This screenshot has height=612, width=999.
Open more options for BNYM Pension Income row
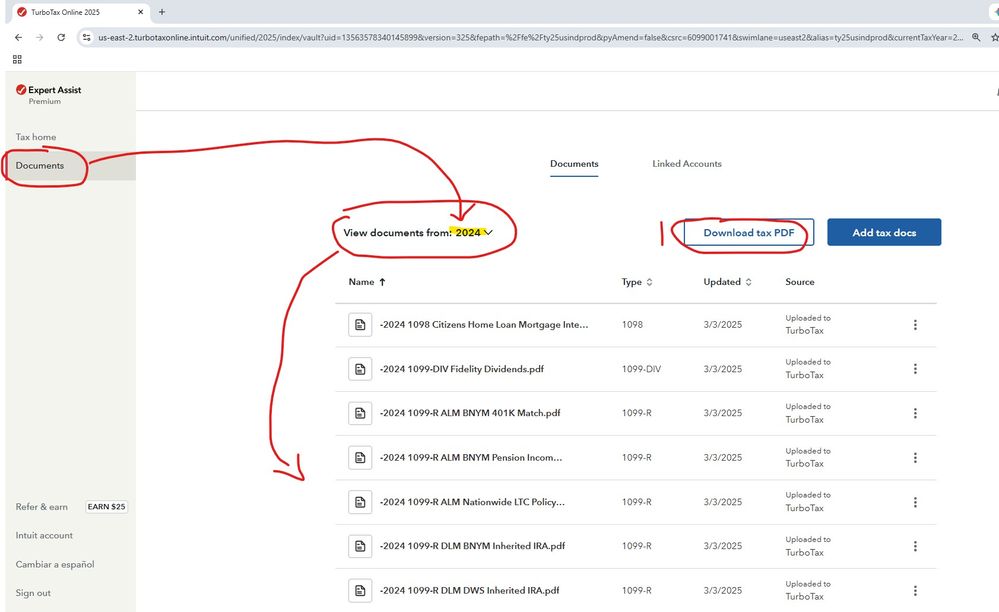pos(915,458)
